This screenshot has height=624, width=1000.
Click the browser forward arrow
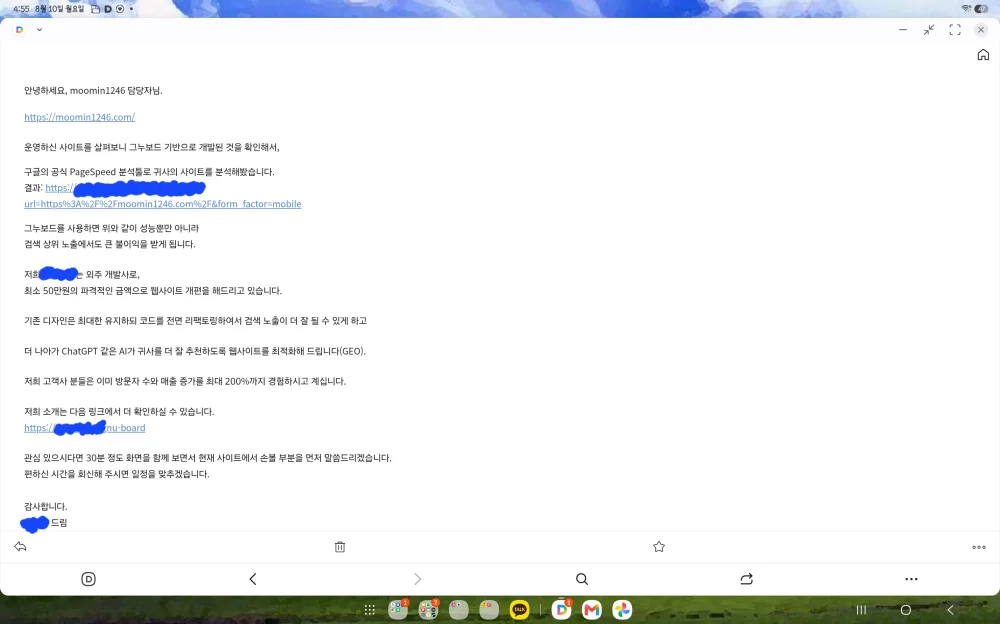[418, 579]
